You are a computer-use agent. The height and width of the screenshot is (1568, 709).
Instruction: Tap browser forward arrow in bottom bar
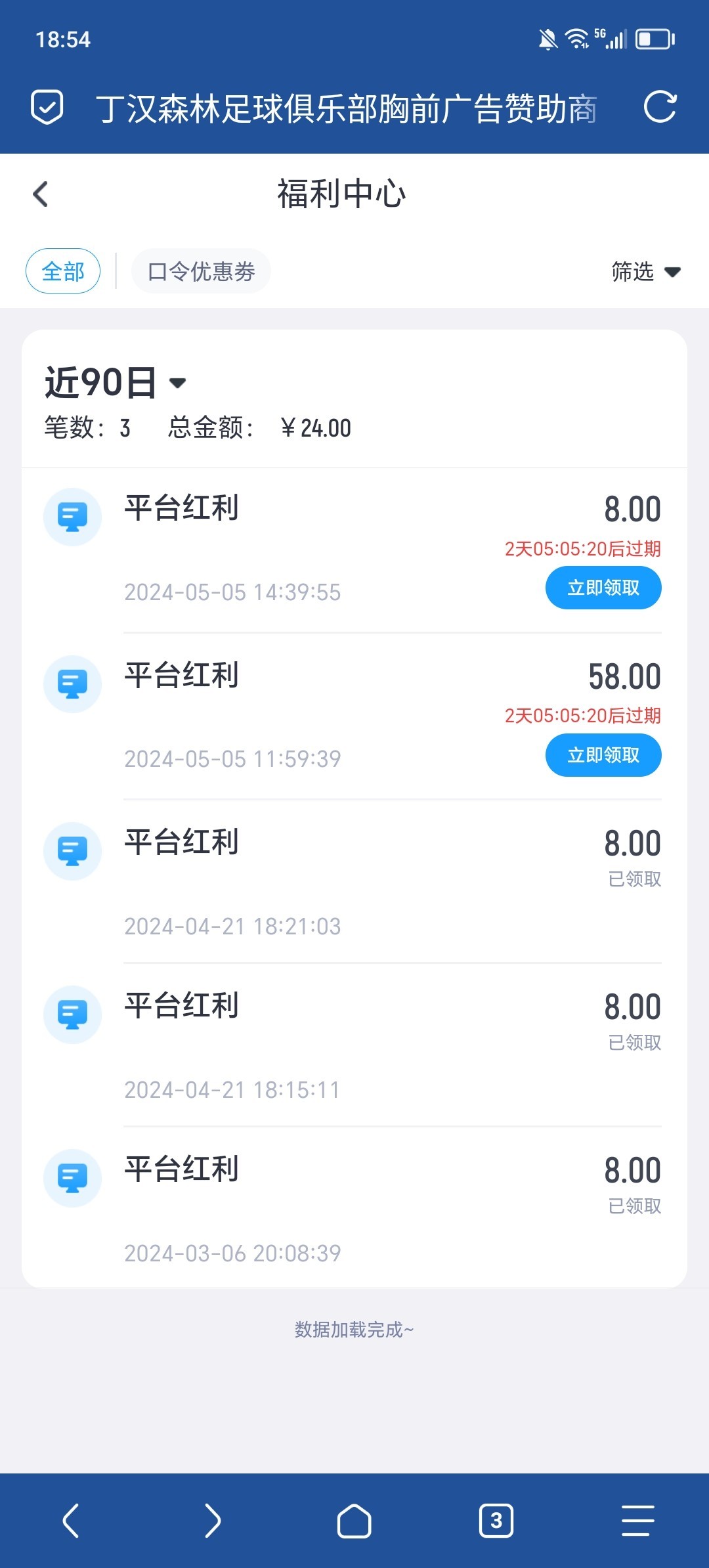coord(213,1521)
